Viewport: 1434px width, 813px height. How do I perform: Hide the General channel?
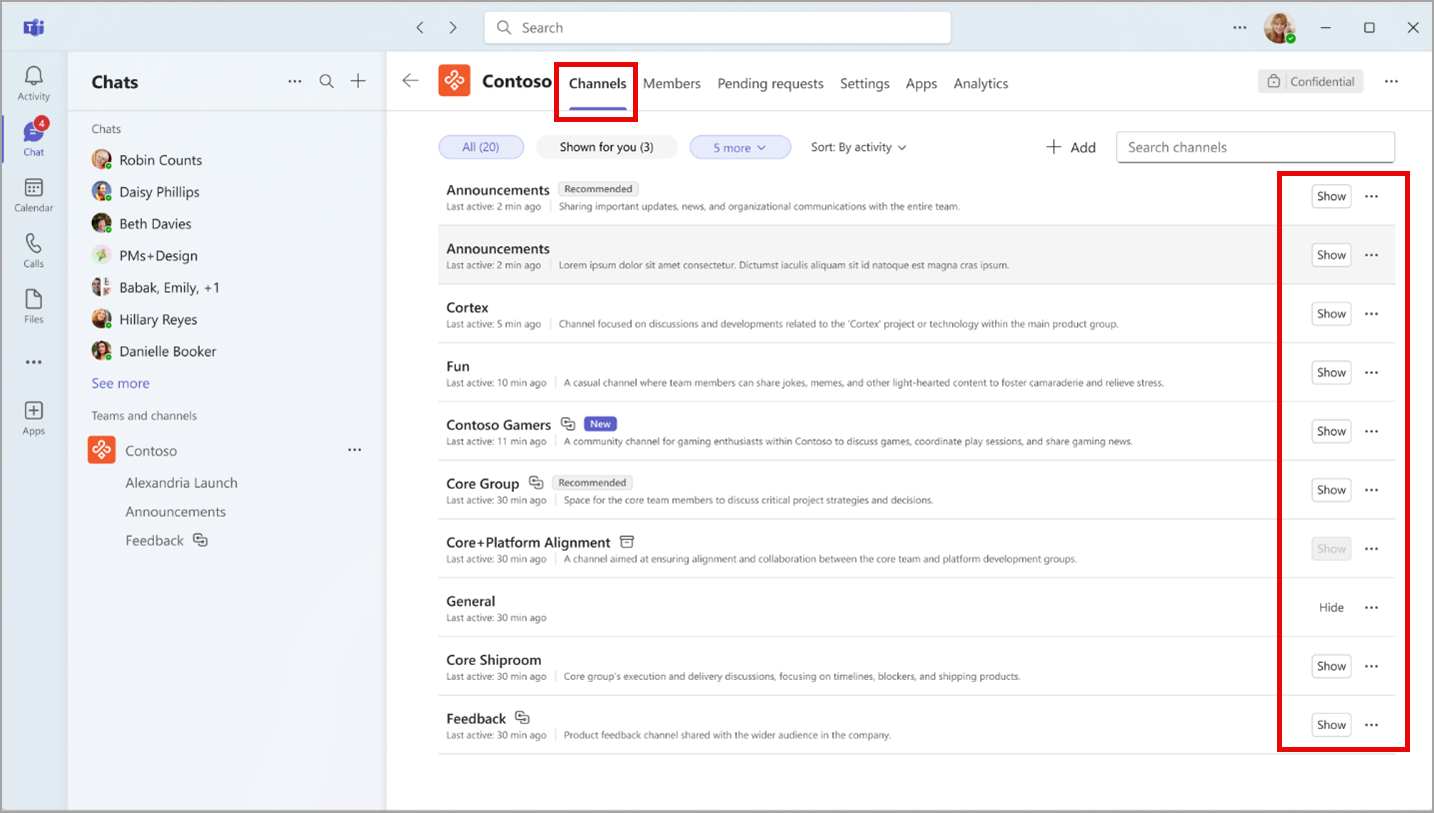coord(1331,608)
